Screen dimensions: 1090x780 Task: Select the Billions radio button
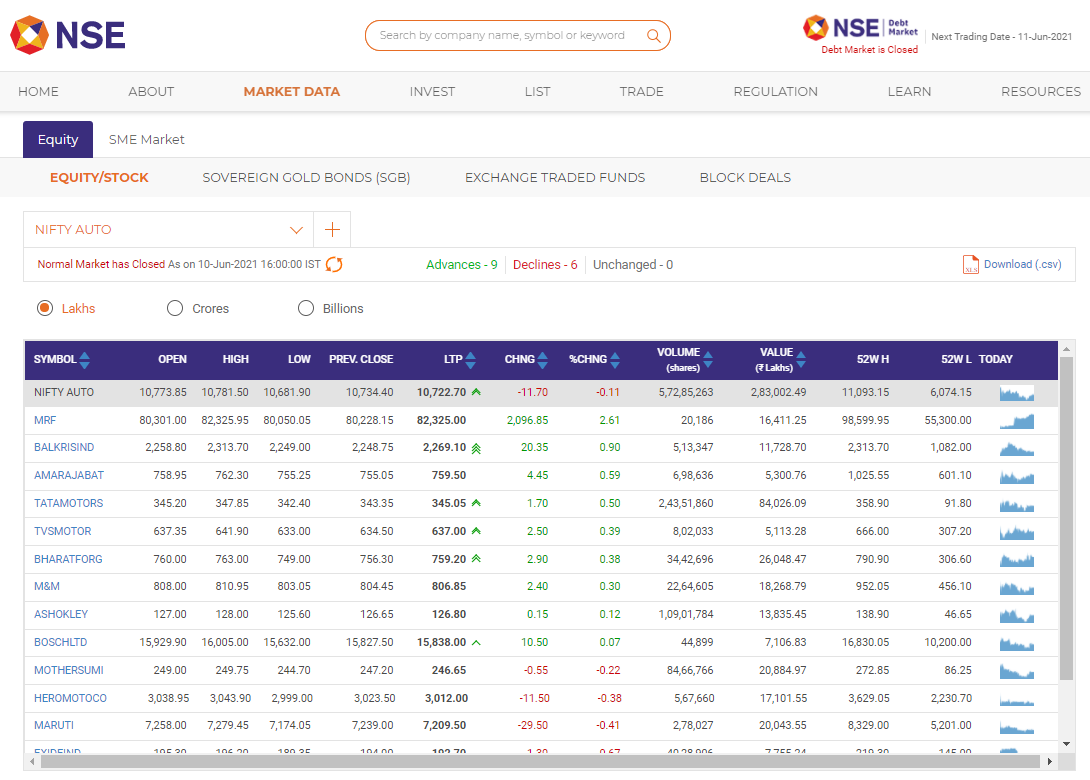coord(306,308)
